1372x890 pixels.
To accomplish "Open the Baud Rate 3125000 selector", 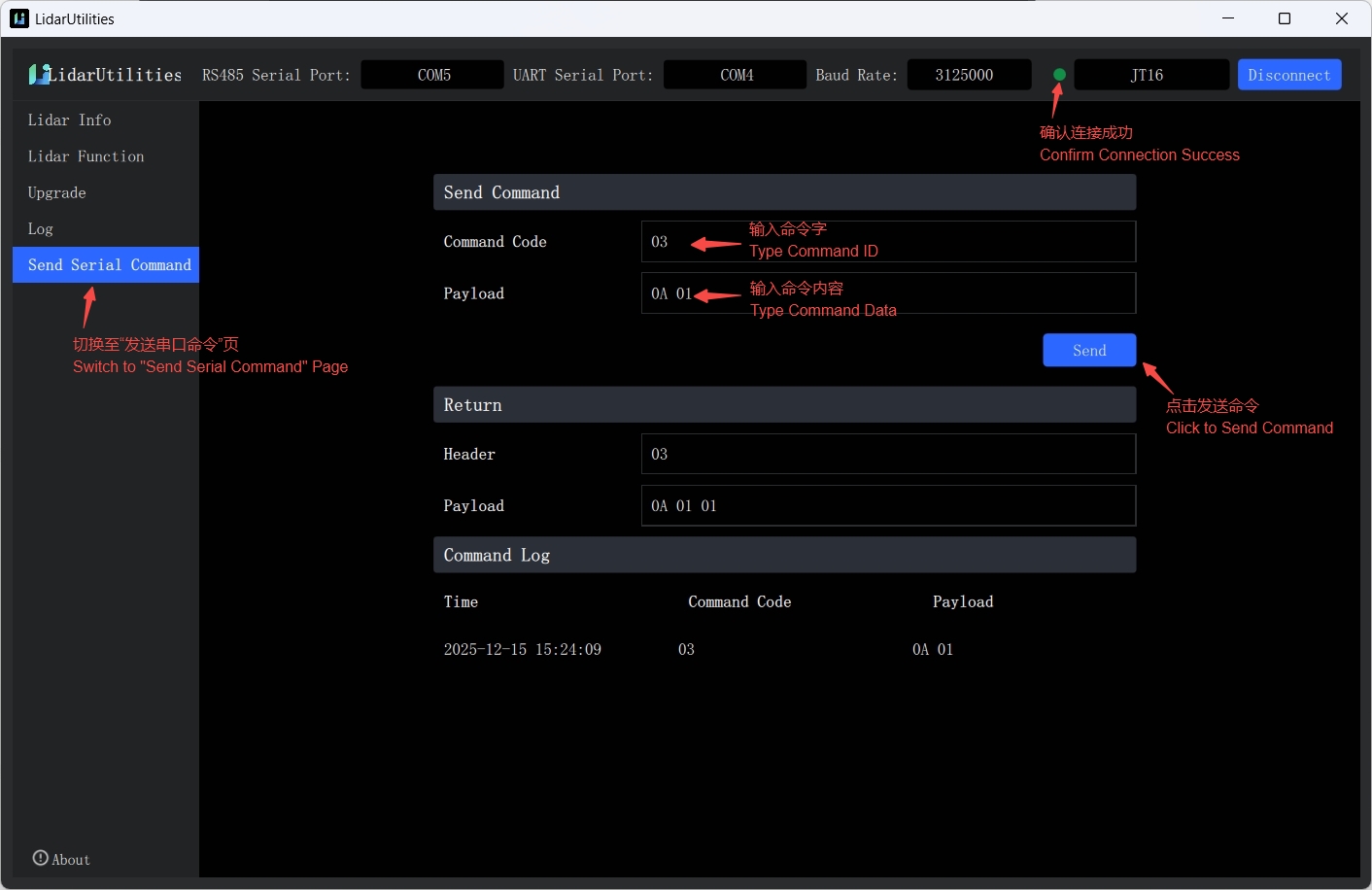I will (x=968, y=74).
